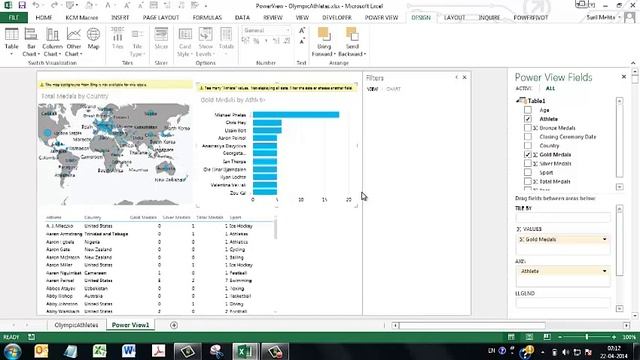The height and width of the screenshot is (360, 640).
Task: Increase font size in Text group
Action: (x=302, y=31)
